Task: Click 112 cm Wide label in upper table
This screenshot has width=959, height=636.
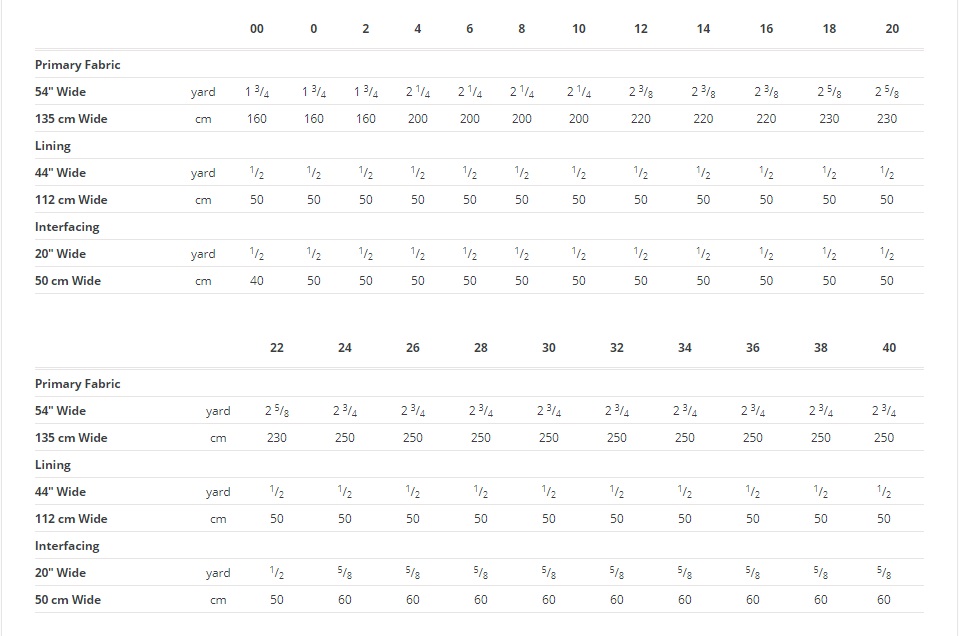Action: click(71, 200)
